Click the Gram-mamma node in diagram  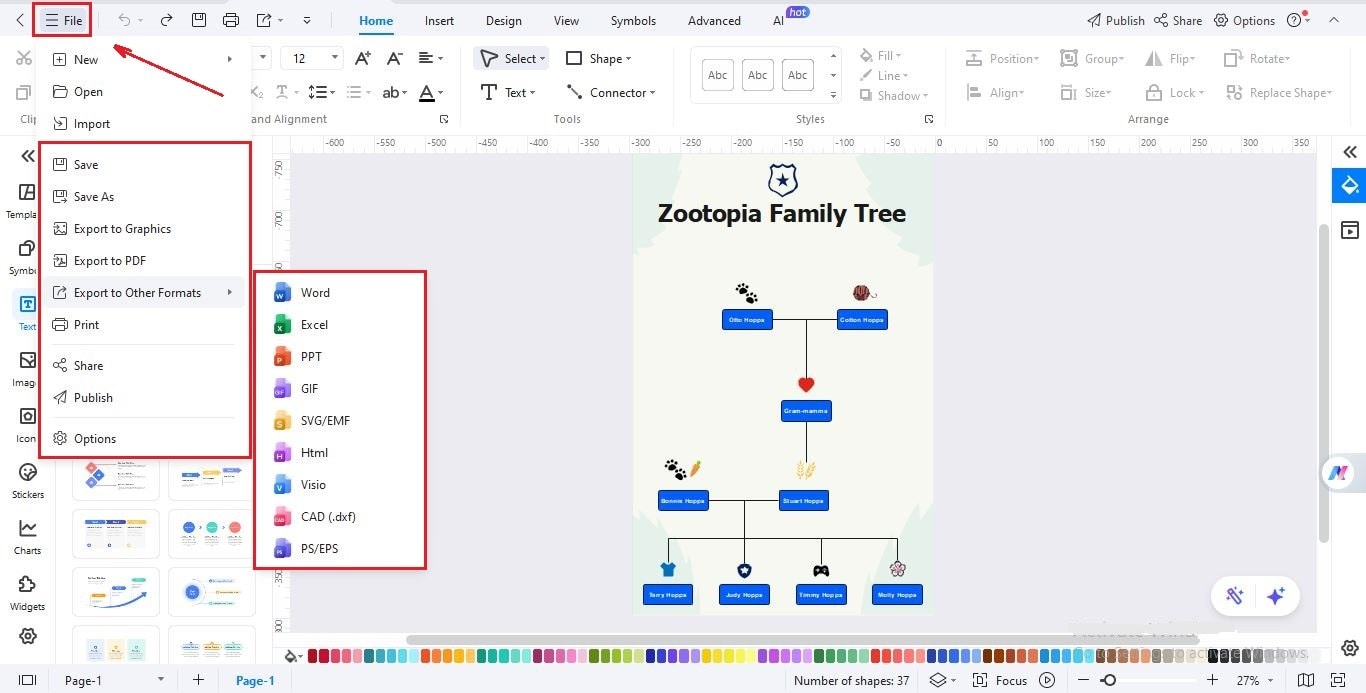(x=806, y=411)
